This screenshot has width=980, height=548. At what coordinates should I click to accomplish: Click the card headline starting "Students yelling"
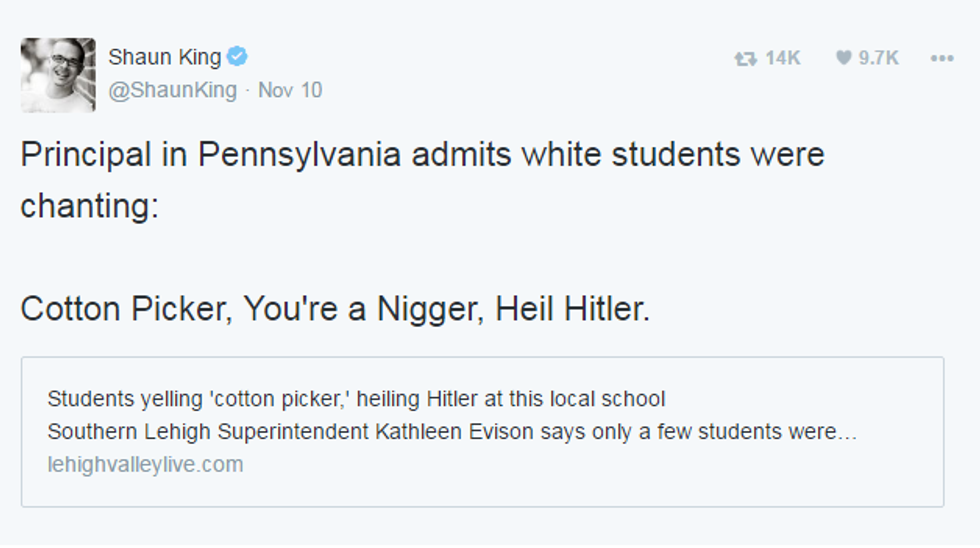click(355, 399)
